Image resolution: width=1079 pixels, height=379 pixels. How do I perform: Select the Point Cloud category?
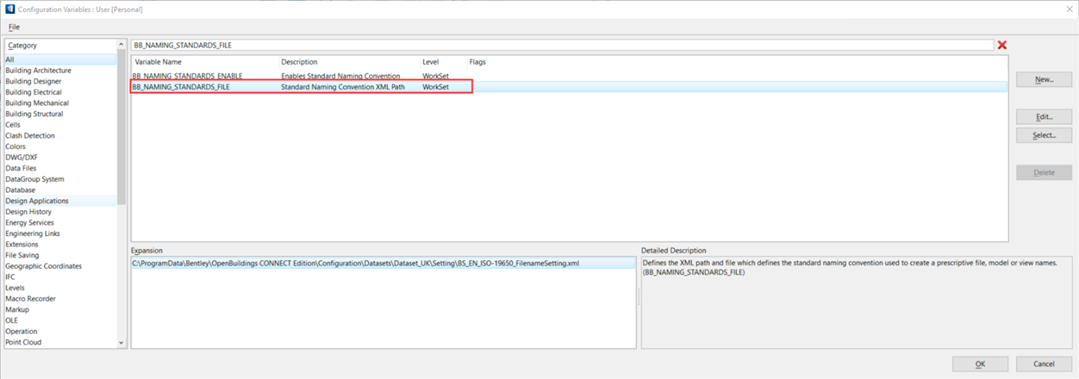click(x=61, y=343)
